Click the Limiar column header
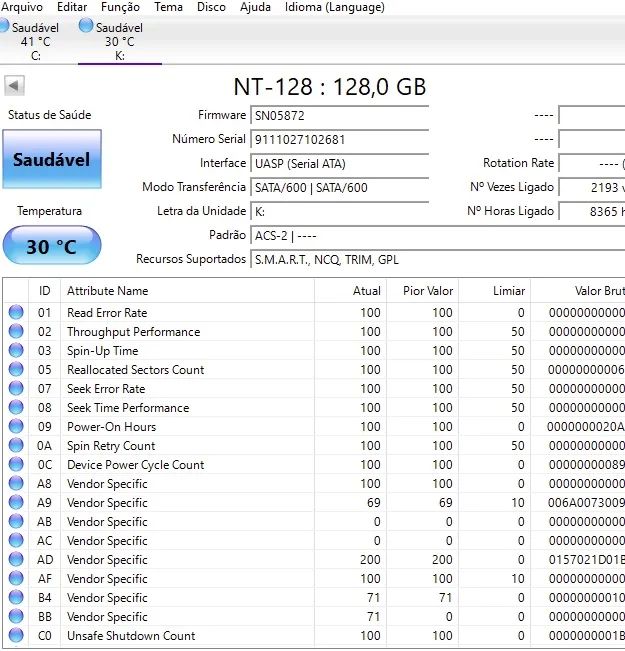 pyautogui.click(x=495, y=291)
